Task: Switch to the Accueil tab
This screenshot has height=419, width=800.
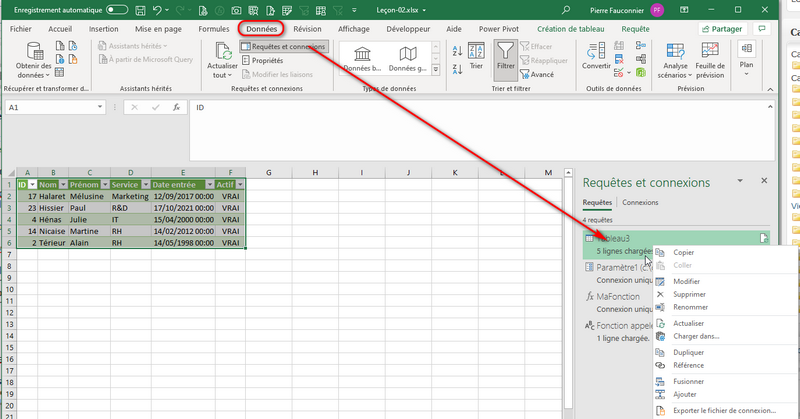Action: (60, 29)
